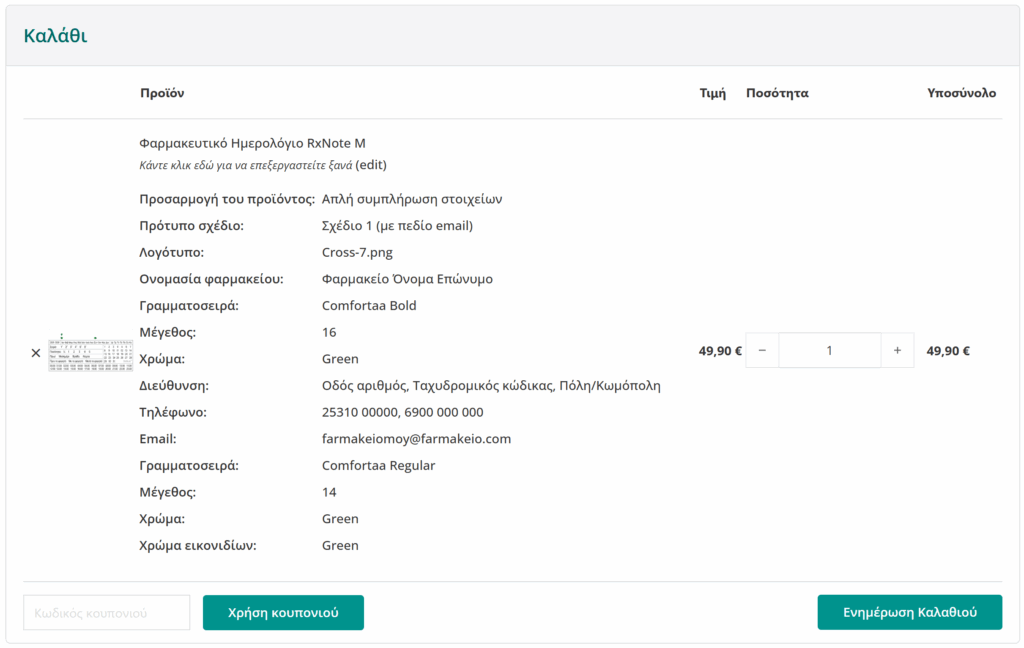Click the farmakeiomoy@farmakeio.com email value
Image resolution: width=1024 pixels, height=648 pixels.
416,439
